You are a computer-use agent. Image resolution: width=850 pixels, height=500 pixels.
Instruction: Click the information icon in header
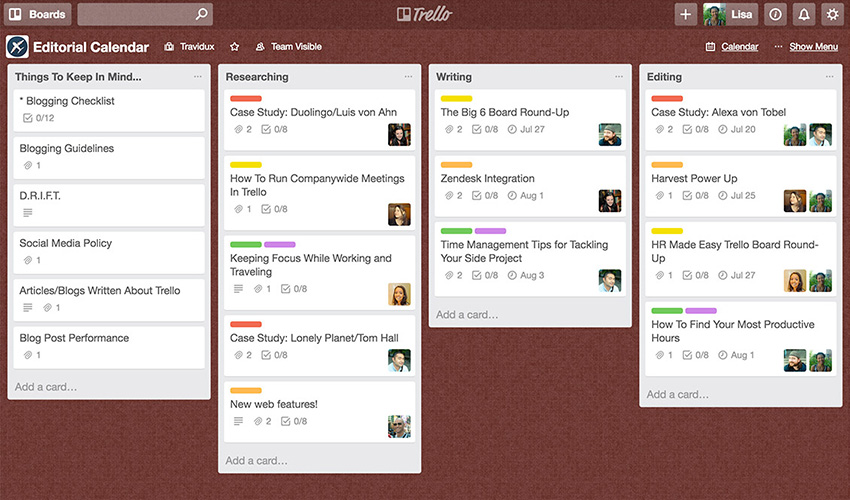775,14
